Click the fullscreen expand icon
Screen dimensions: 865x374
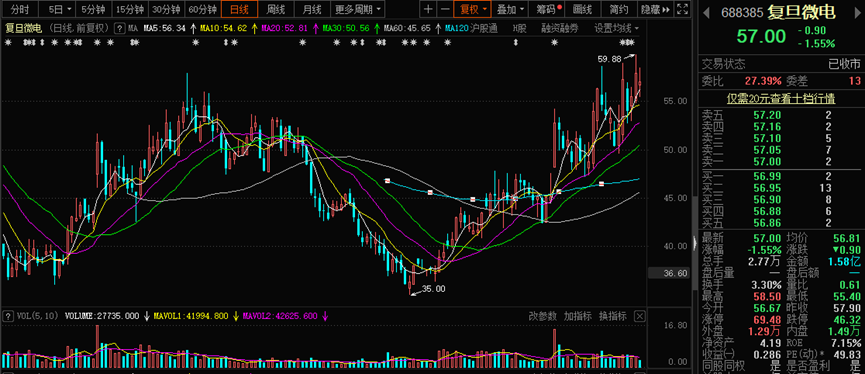point(682,9)
